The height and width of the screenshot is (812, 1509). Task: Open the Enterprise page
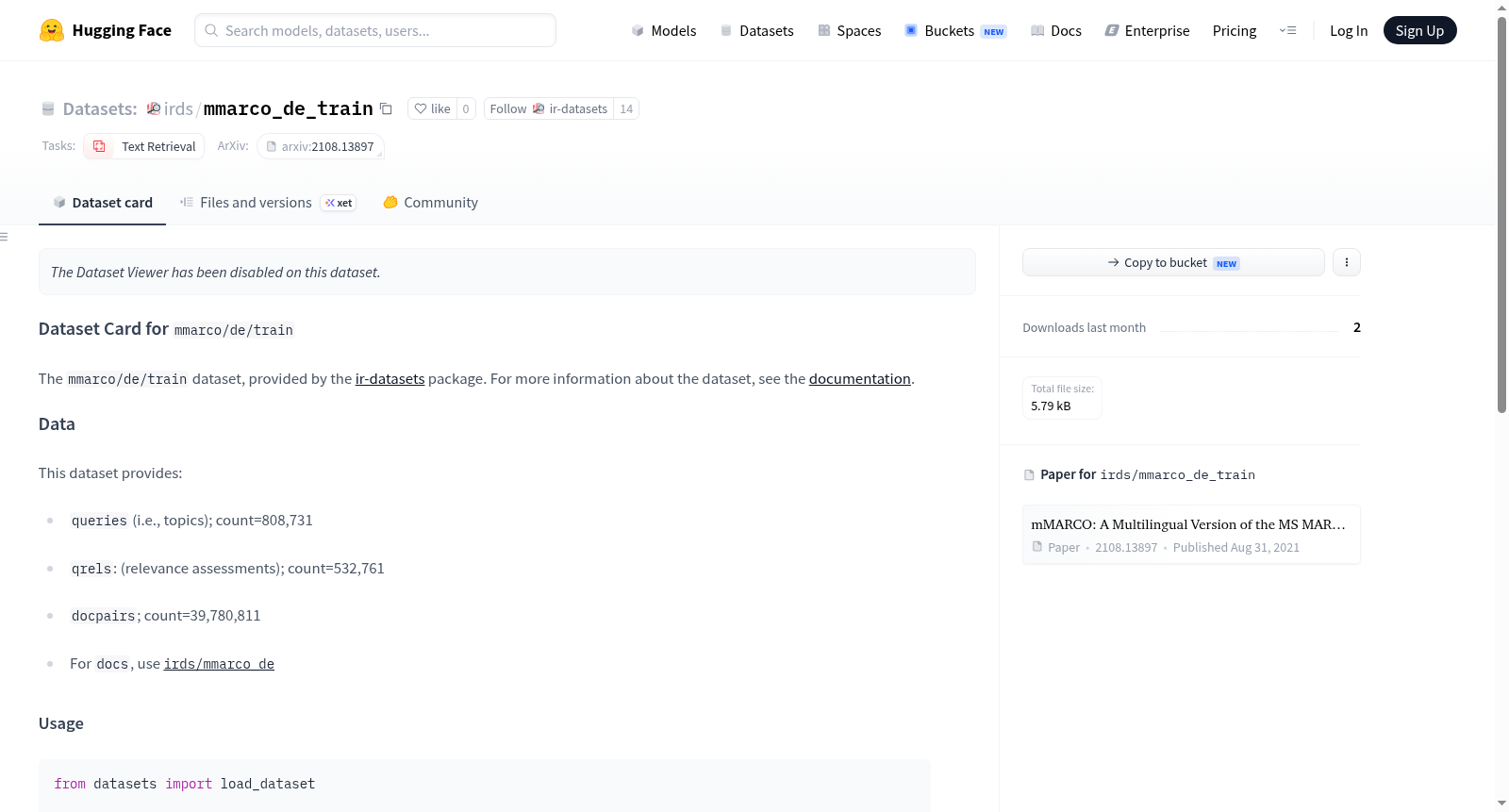1147,30
